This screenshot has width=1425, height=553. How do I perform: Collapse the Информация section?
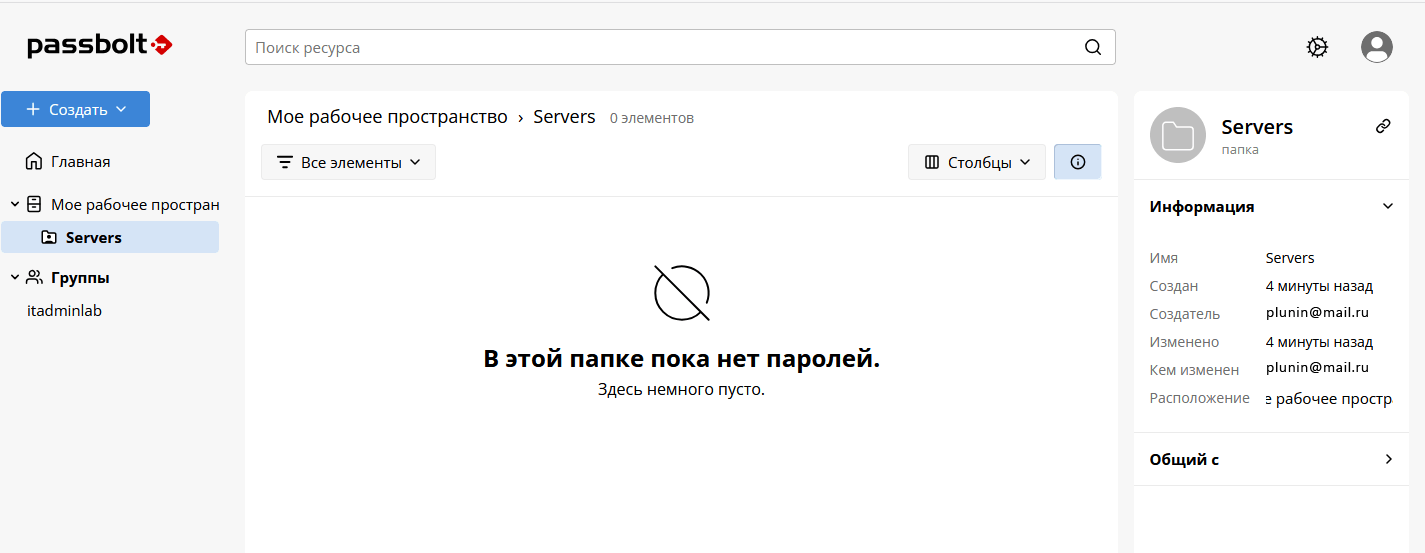[x=1387, y=206]
